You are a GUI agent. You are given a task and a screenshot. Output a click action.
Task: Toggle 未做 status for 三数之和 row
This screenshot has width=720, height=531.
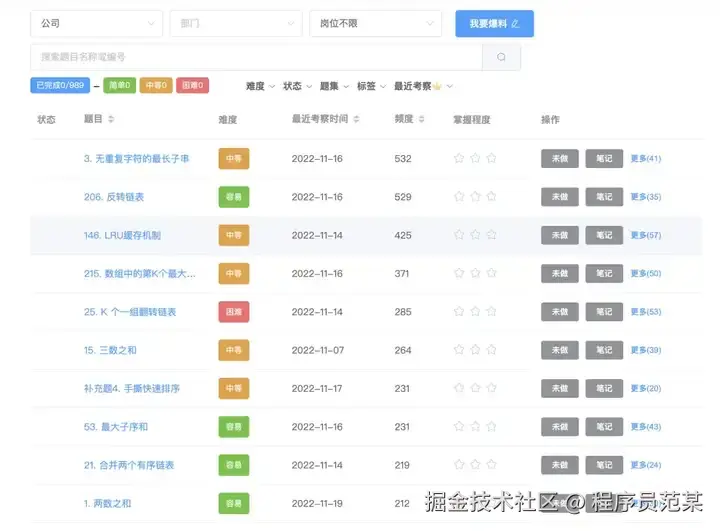560,350
